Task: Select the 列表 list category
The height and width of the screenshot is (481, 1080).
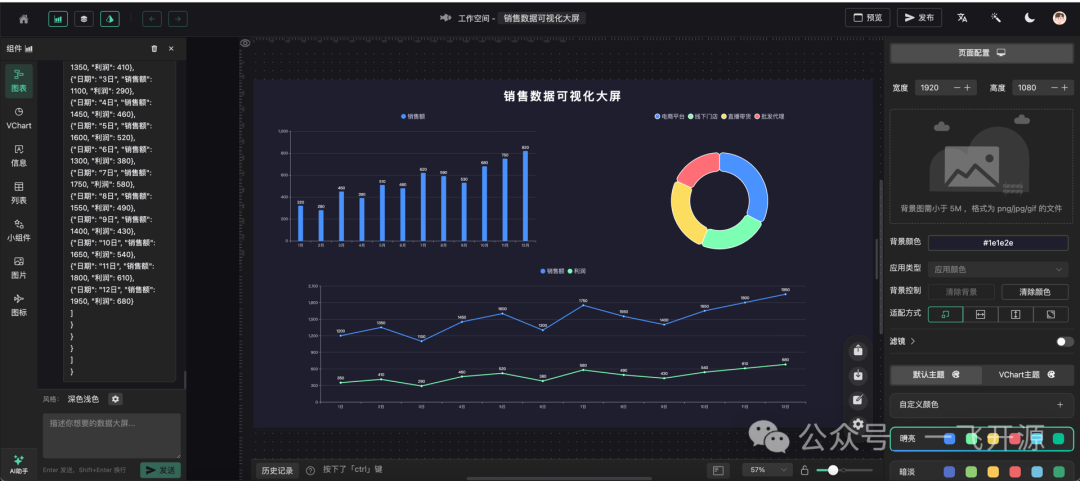Action: (x=19, y=193)
